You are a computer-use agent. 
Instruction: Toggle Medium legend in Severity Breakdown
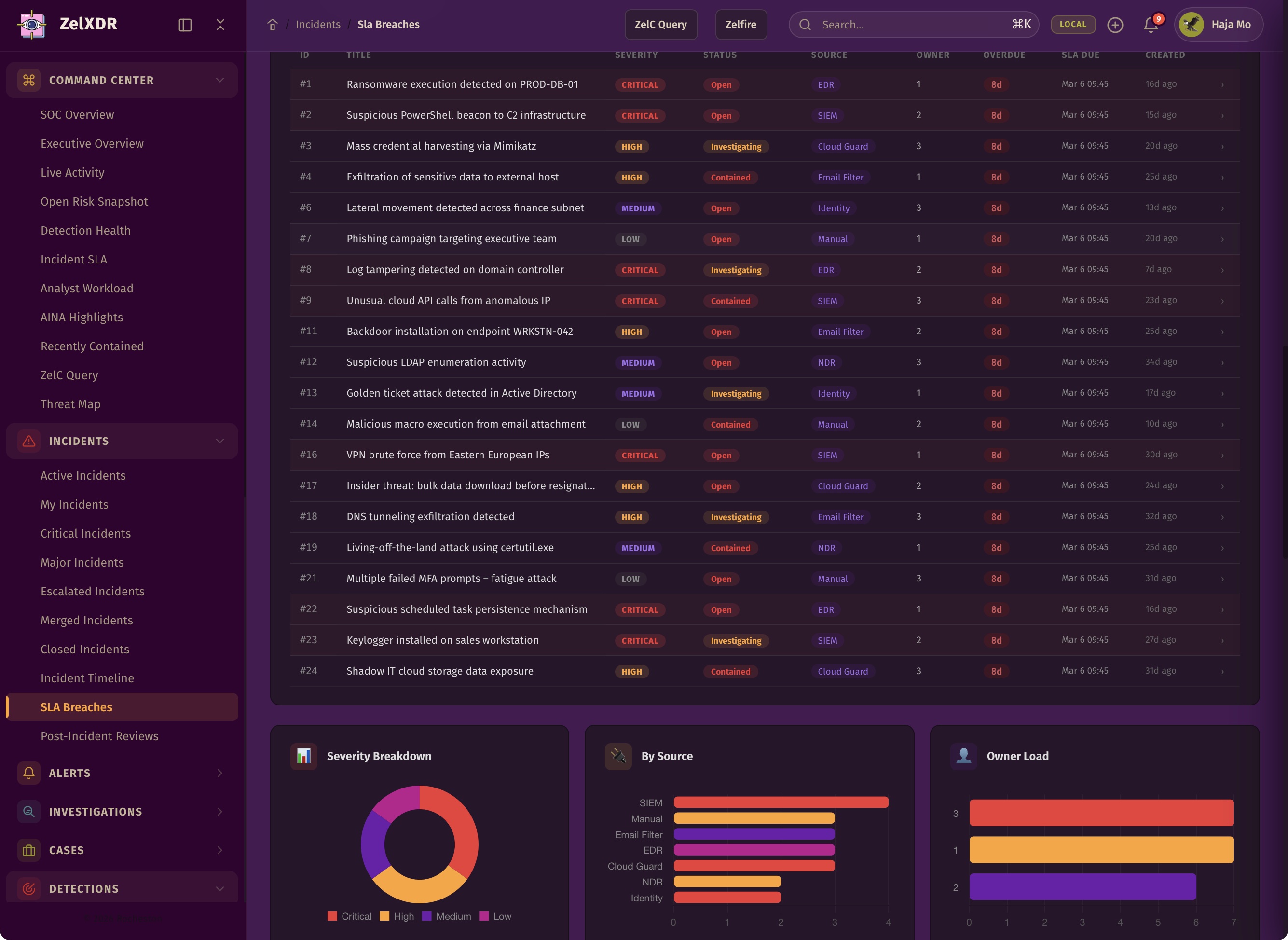[x=447, y=916]
